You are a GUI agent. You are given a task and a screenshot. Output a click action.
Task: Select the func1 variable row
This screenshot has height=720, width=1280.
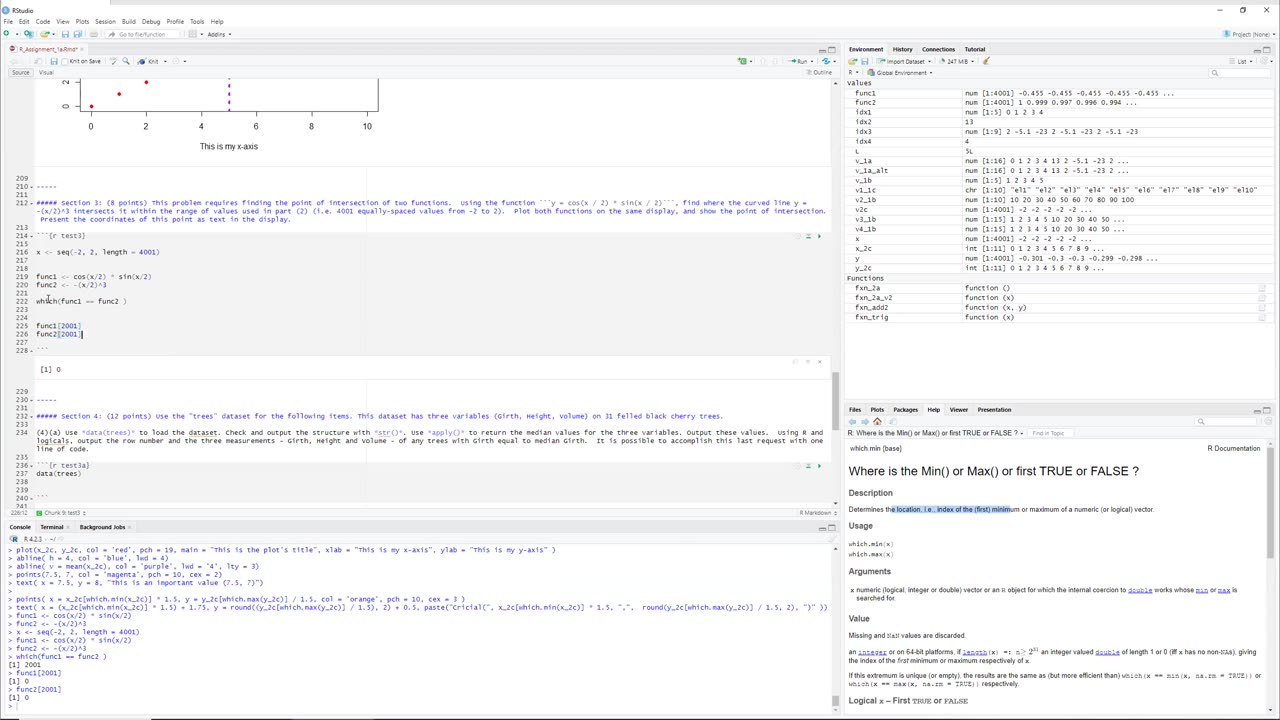[1058, 93]
